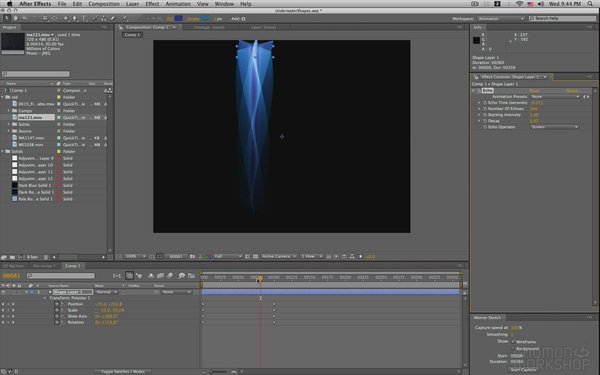Select the Pen tool in toolbar
The height and width of the screenshot is (375, 600).
coord(75,18)
